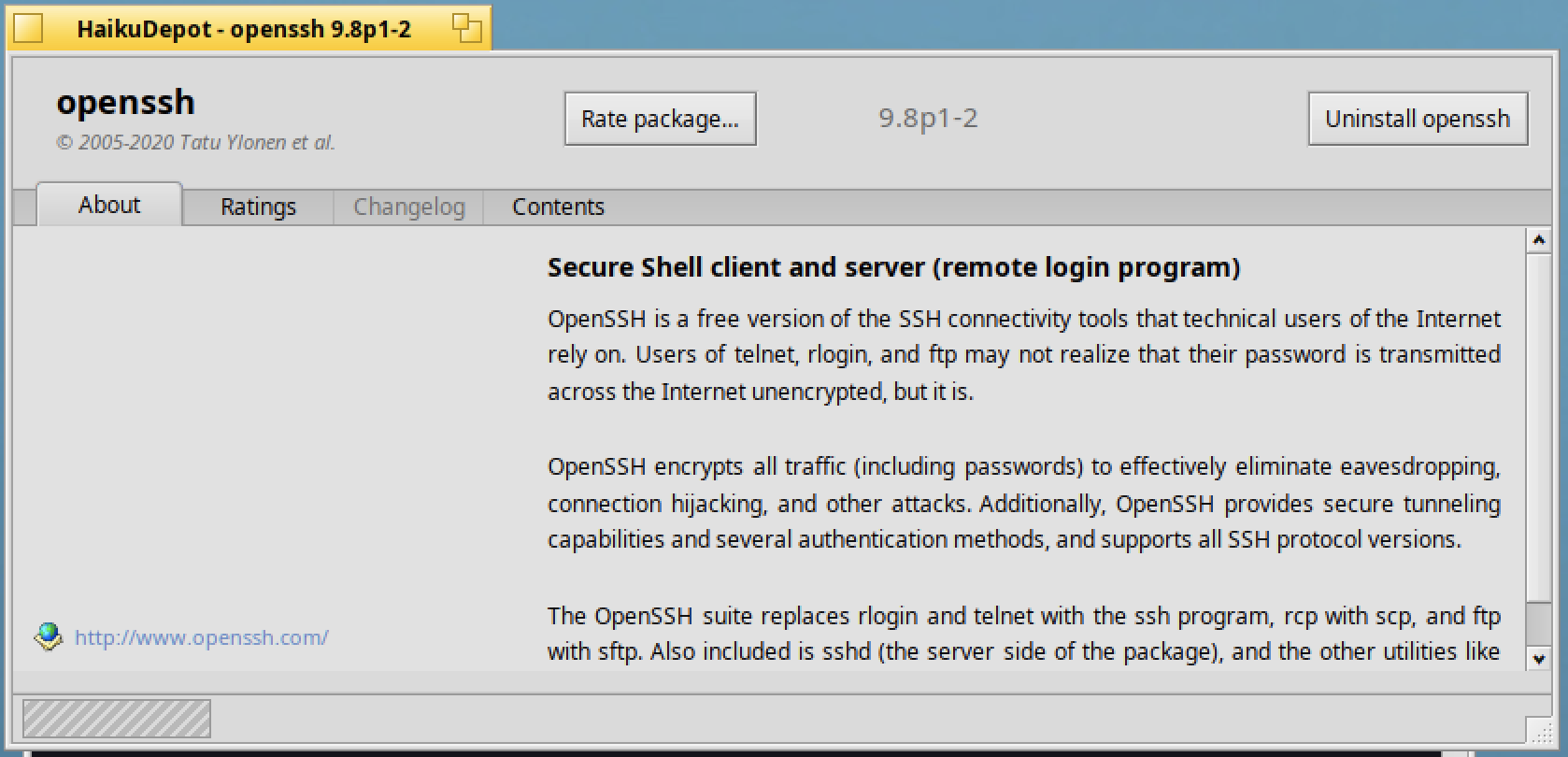Click the scrollbar down arrow icon
Screen dimensions: 1568x757
[1538, 659]
